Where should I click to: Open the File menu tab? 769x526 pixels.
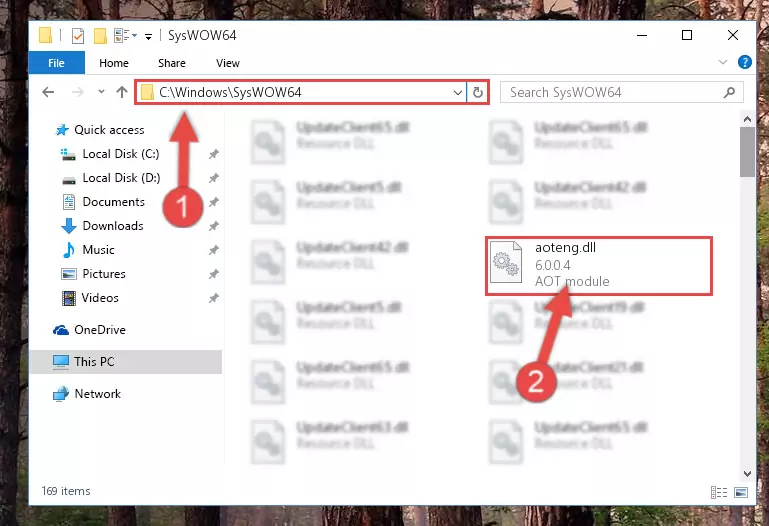(56, 63)
